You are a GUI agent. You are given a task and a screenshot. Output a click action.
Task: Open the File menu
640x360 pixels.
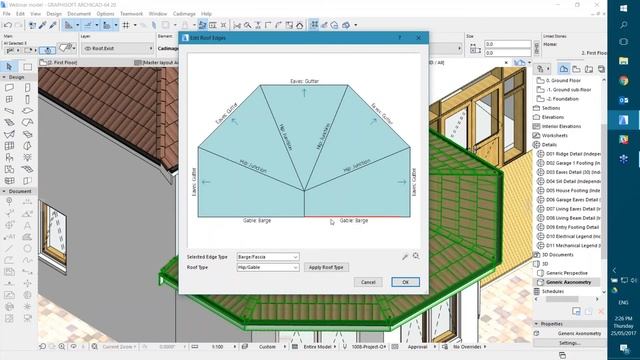pos(7,14)
